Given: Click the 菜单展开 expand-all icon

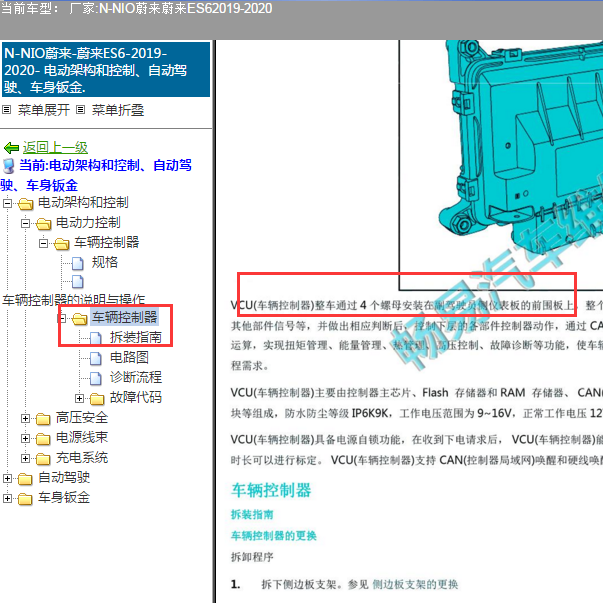Looking at the screenshot, I should [7, 110].
